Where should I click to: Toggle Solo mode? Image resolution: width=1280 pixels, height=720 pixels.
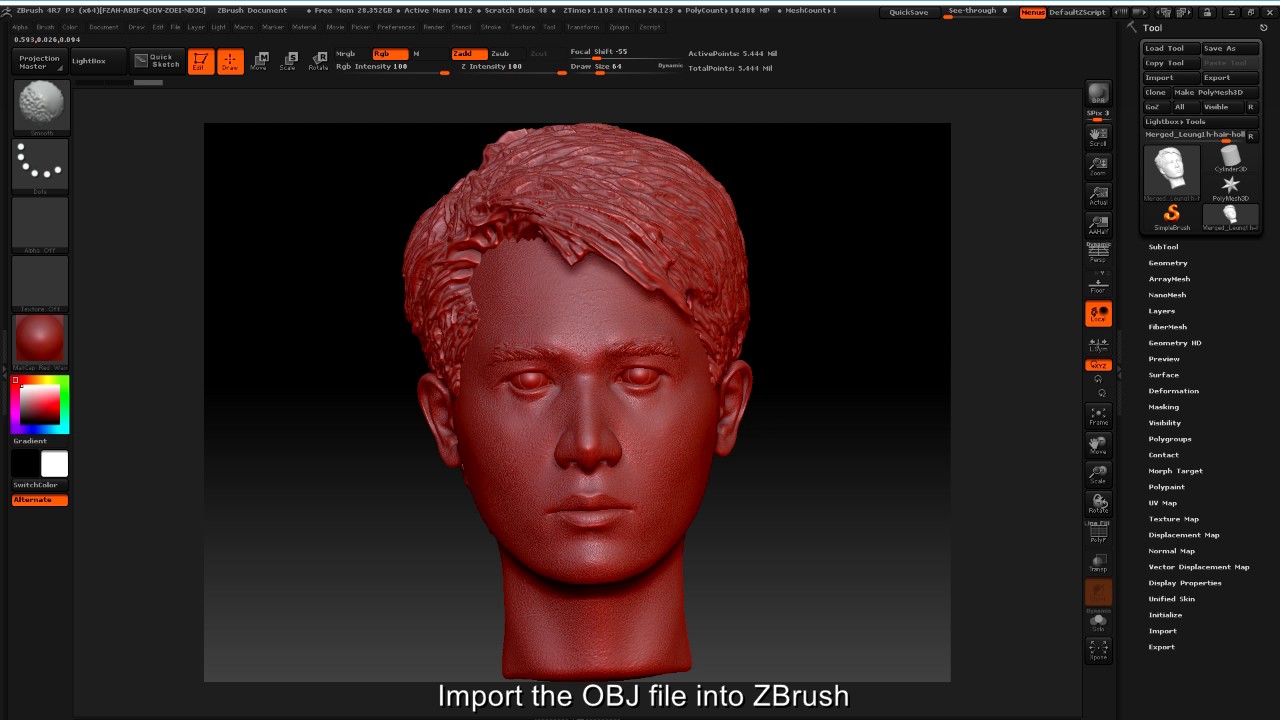coord(1098,621)
